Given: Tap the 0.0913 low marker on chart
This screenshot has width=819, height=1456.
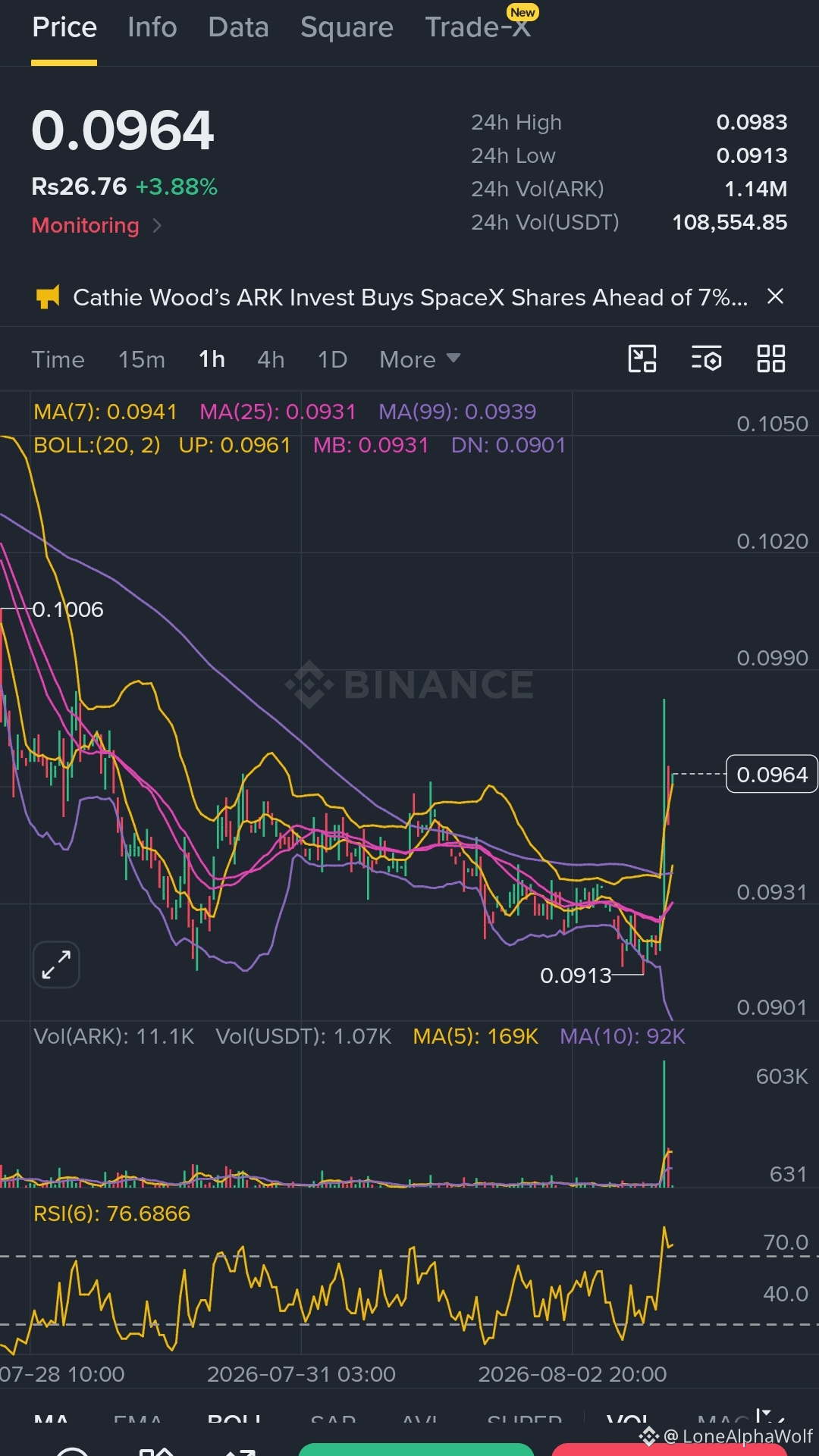Looking at the screenshot, I should click(576, 975).
